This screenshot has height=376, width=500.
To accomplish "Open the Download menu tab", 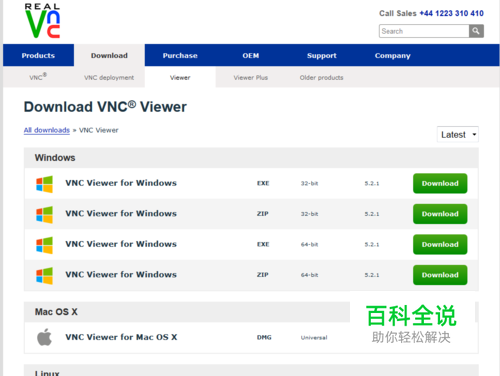I will tap(109, 55).
